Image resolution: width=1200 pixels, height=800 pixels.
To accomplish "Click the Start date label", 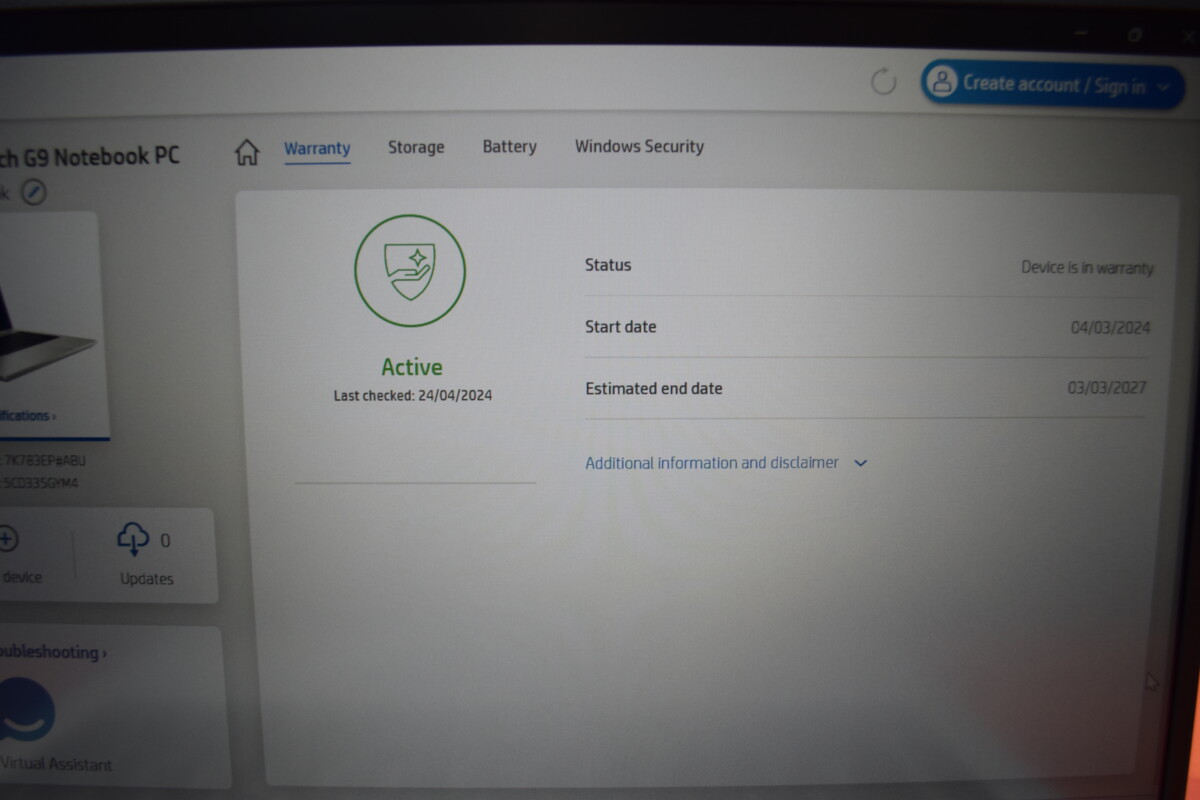I will (621, 327).
